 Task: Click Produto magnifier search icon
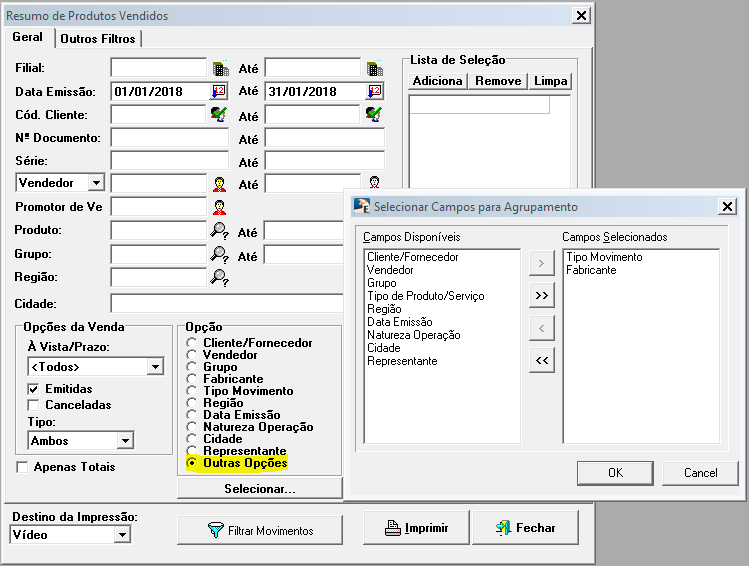coord(219,231)
